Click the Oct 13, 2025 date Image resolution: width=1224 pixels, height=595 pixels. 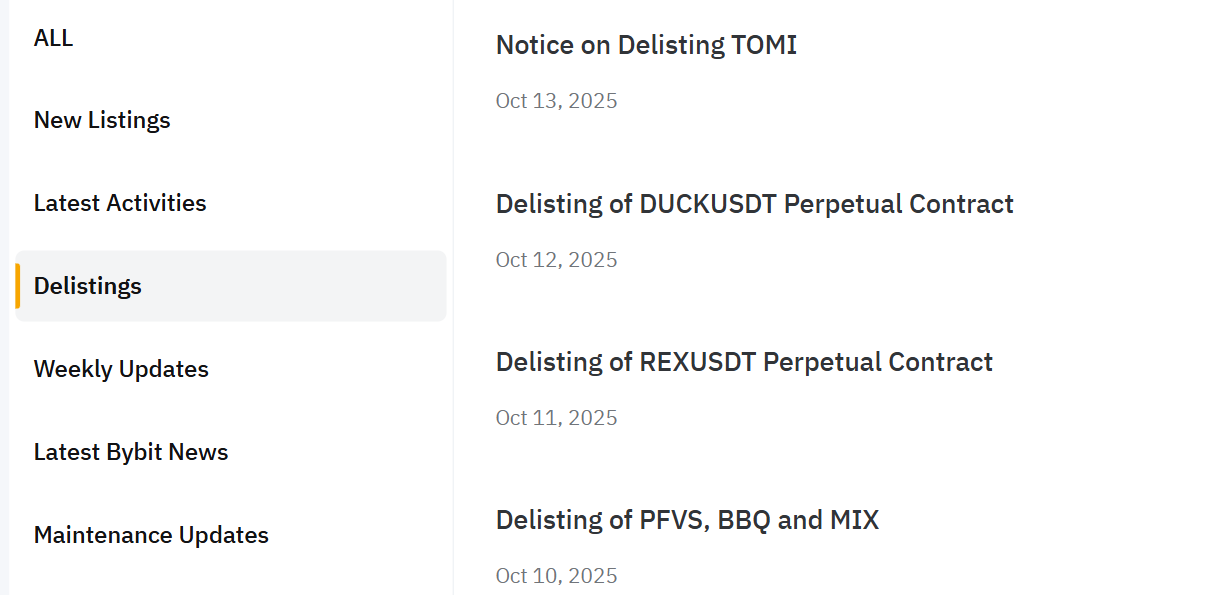(x=556, y=101)
